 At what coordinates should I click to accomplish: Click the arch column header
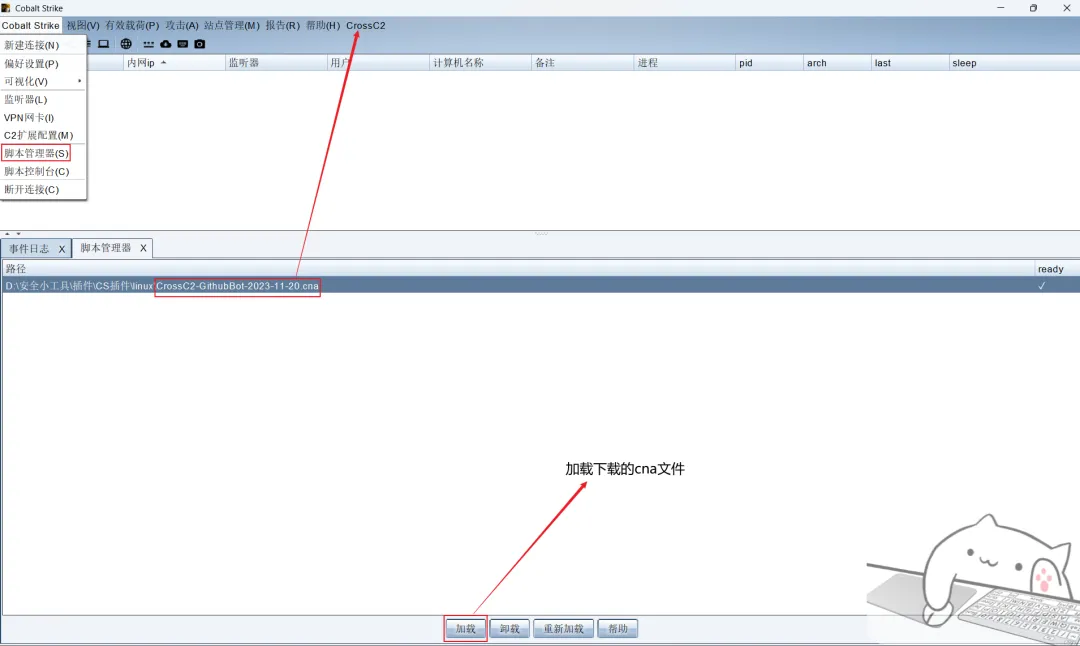point(838,63)
